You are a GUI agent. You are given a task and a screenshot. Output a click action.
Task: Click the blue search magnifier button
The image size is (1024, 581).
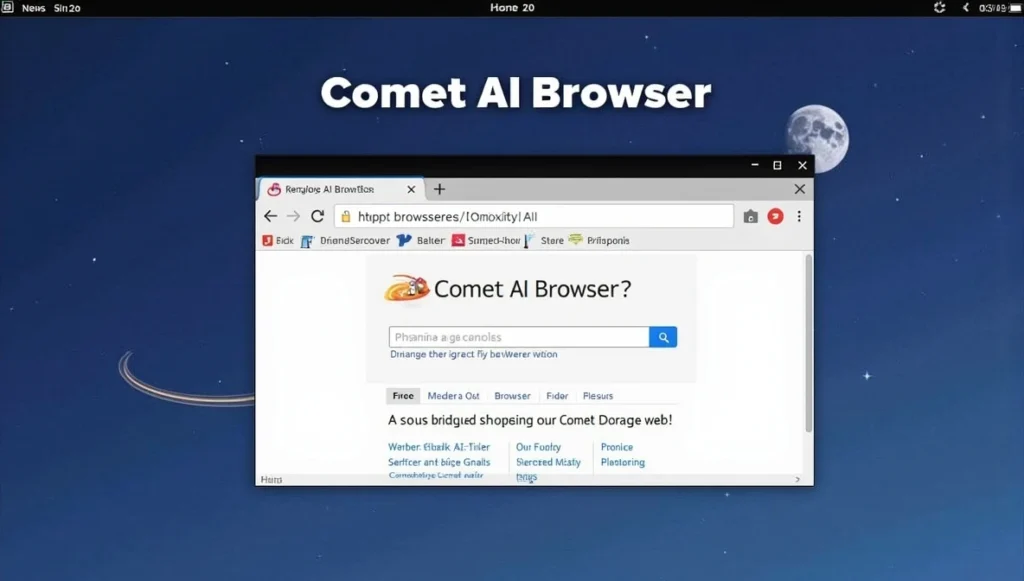663,337
